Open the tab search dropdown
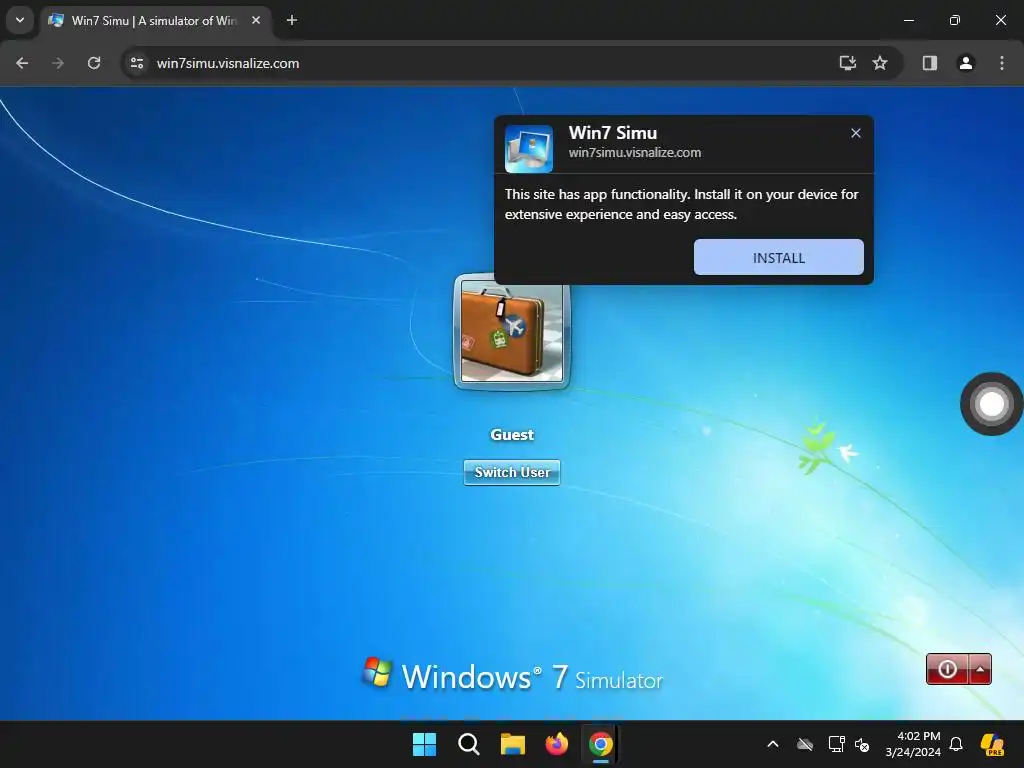The image size is (1024, 768). (20, 20)
